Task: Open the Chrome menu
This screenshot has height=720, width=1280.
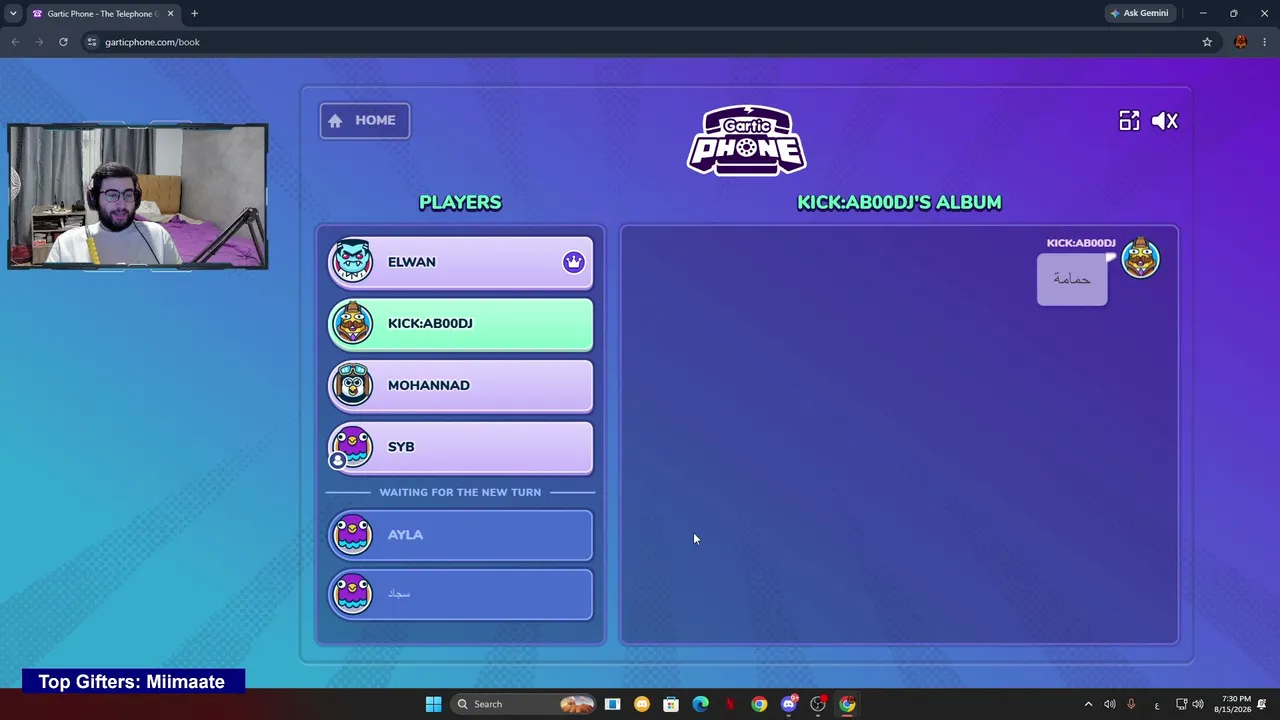Action: tap(1265, 42)
